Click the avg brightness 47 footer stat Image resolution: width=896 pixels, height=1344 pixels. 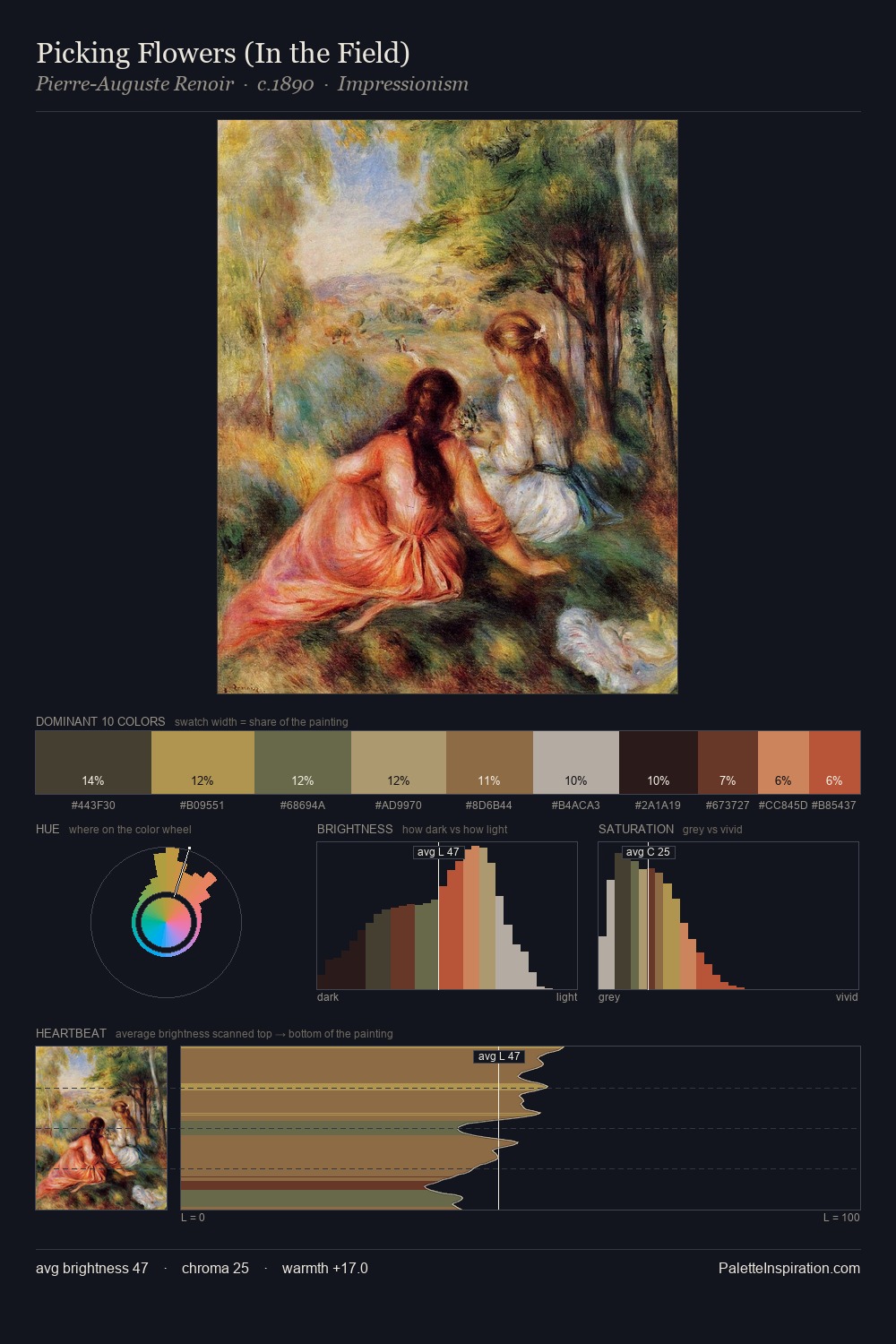[92, 1268]
